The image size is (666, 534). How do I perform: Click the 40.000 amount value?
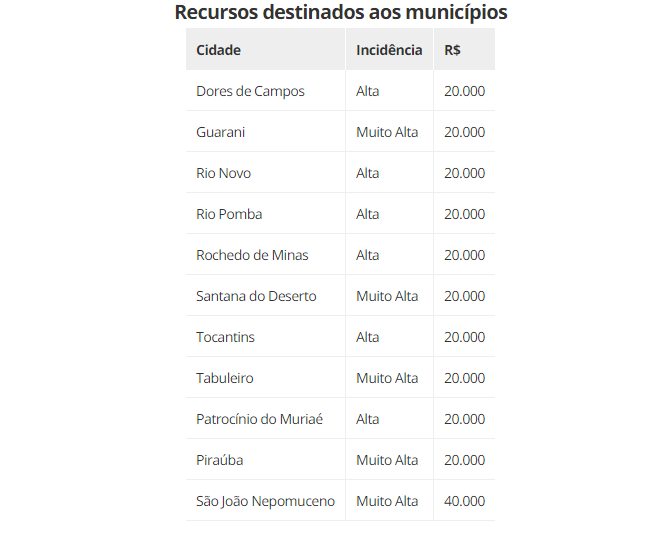464,501
